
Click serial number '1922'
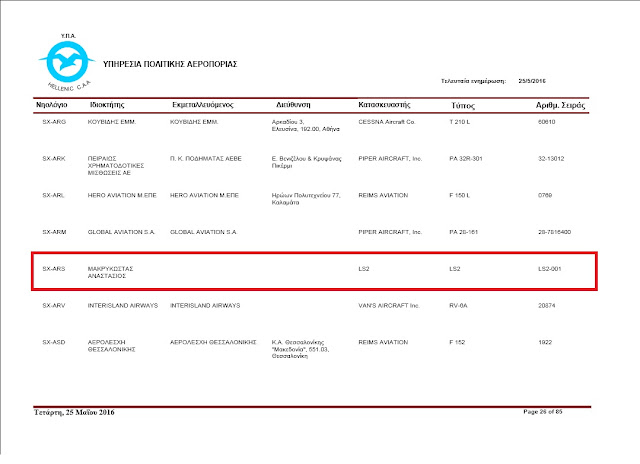click(x=545, y=342)
